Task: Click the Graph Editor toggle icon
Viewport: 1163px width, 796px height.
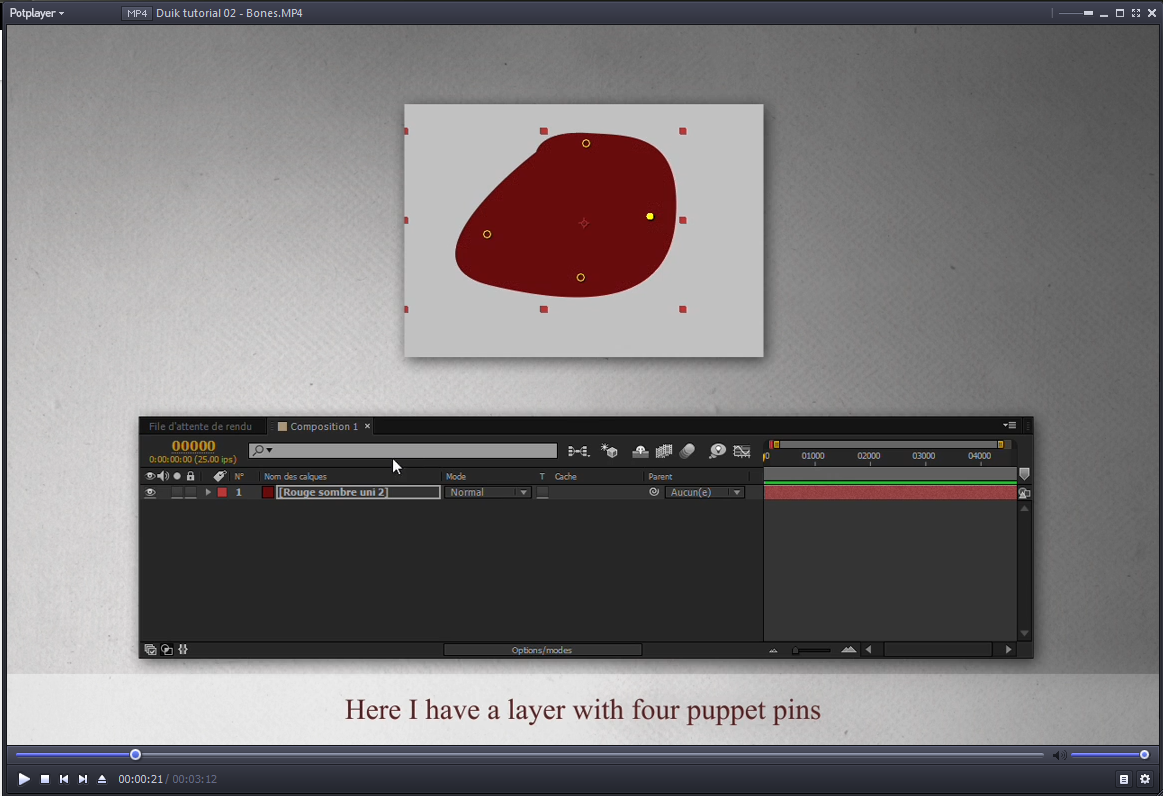Action: click(x=741, y=452)
